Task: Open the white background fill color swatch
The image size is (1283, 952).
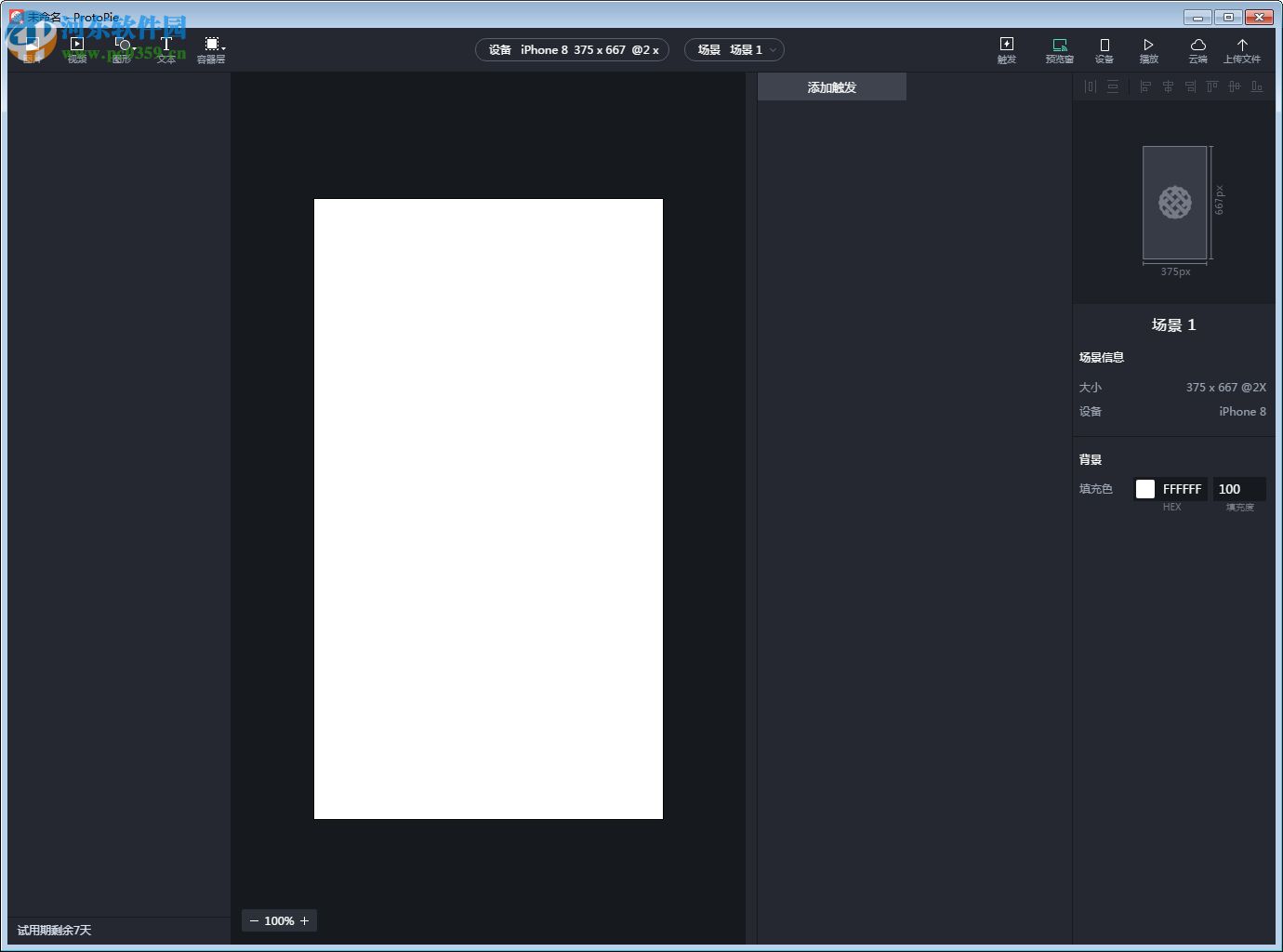Action: [x=1144, y=488]
